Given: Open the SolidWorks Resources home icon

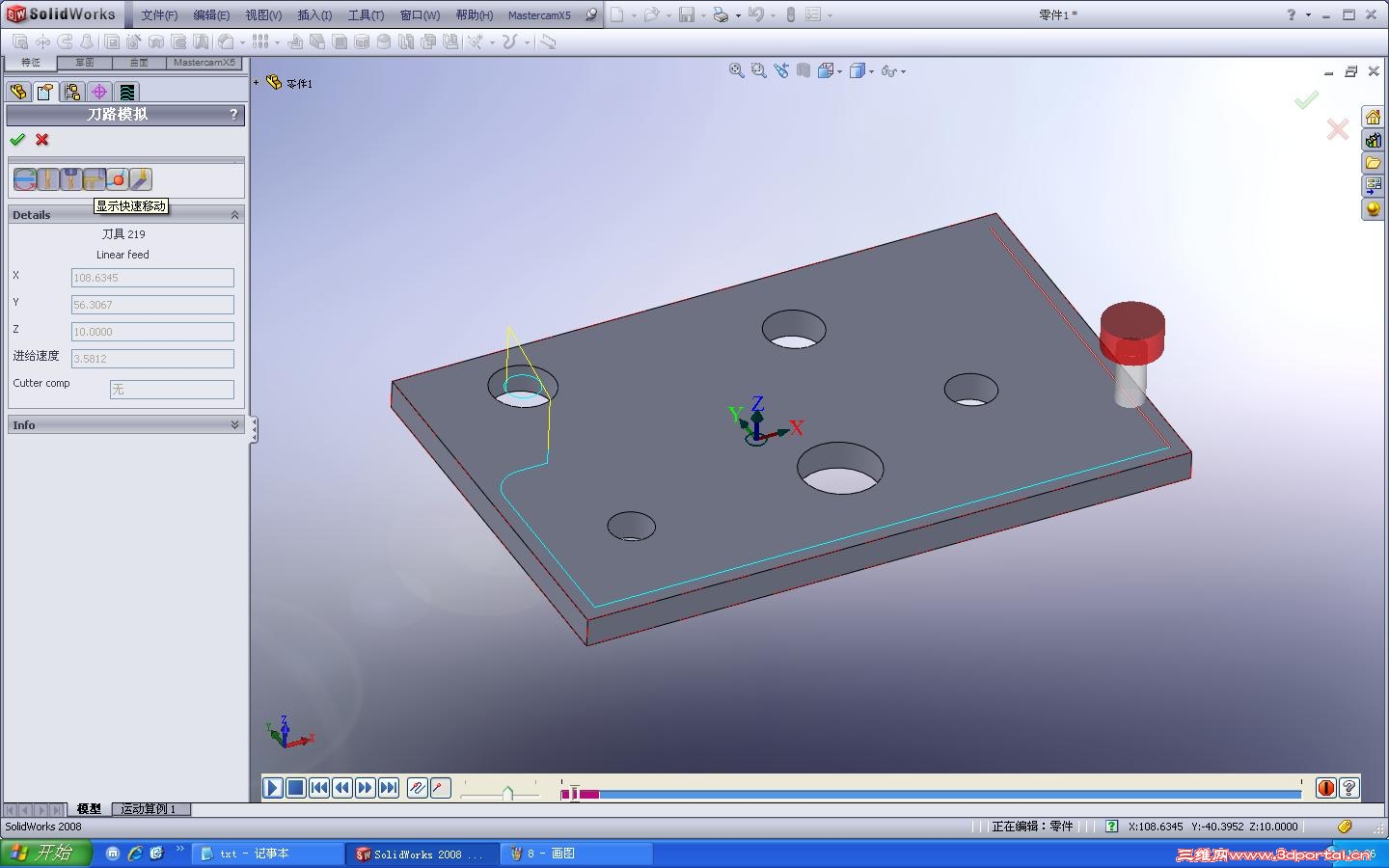Looking at the screenshot, I should (x=1373, y=118).
